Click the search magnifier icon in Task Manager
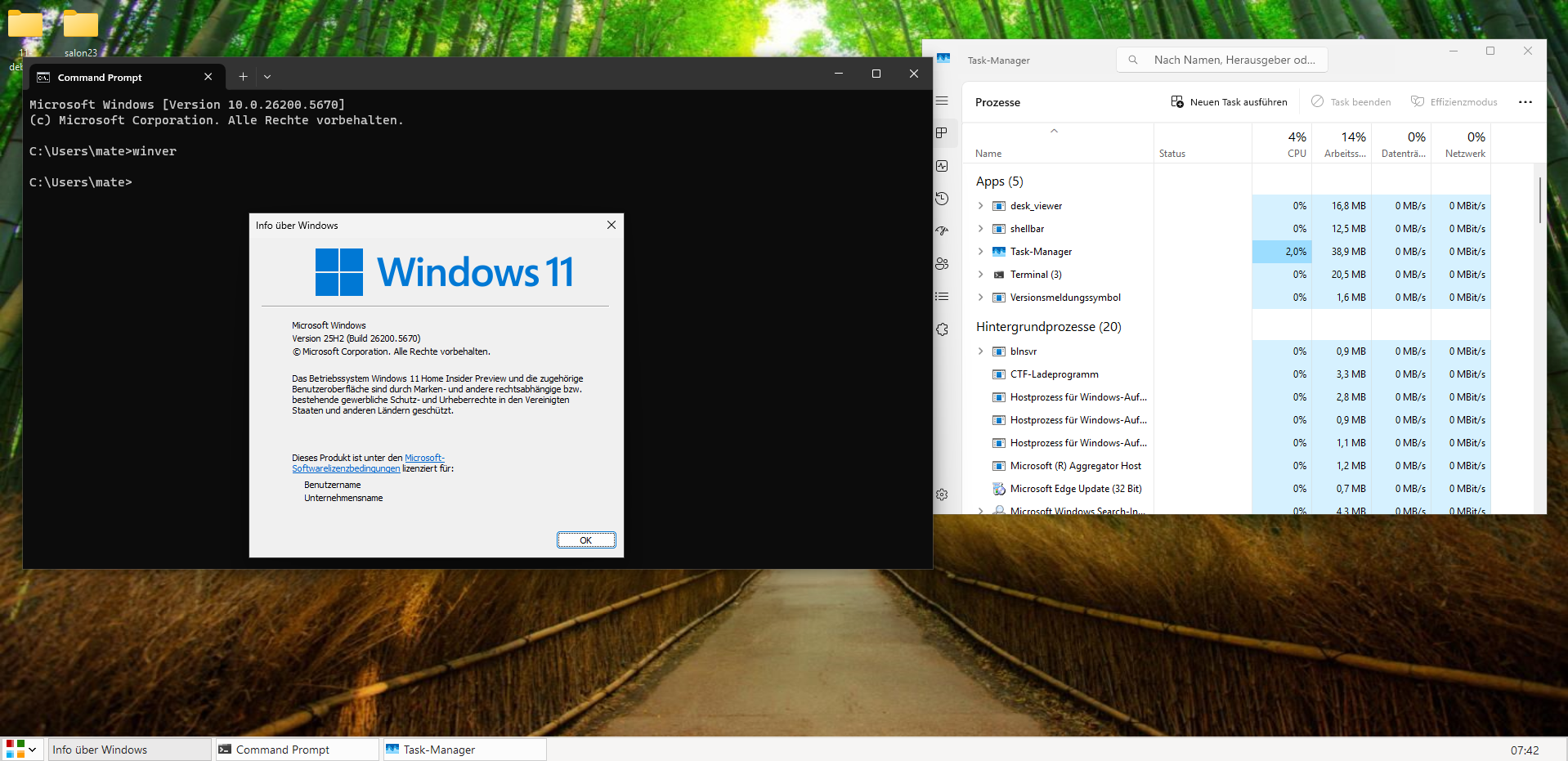 tap(1133, 60)
